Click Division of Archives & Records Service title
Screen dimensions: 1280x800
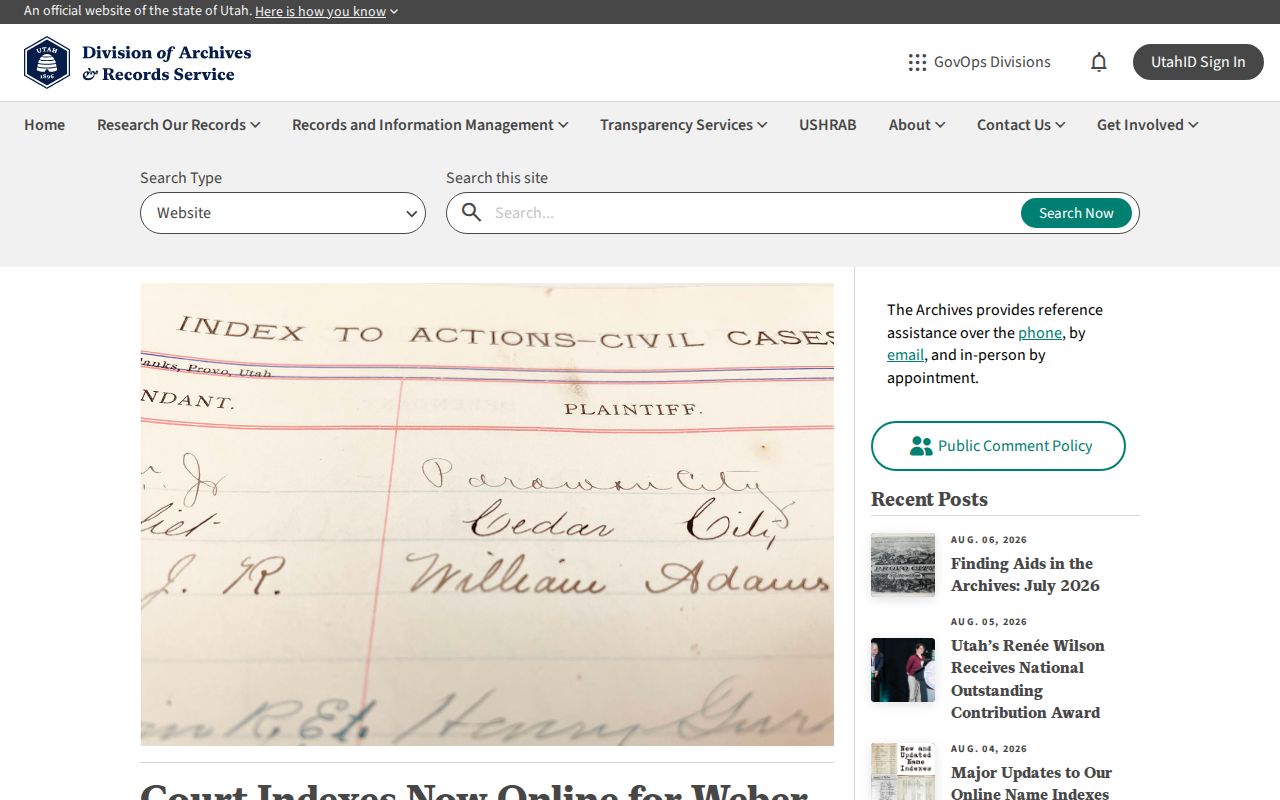tap(166, 63)
